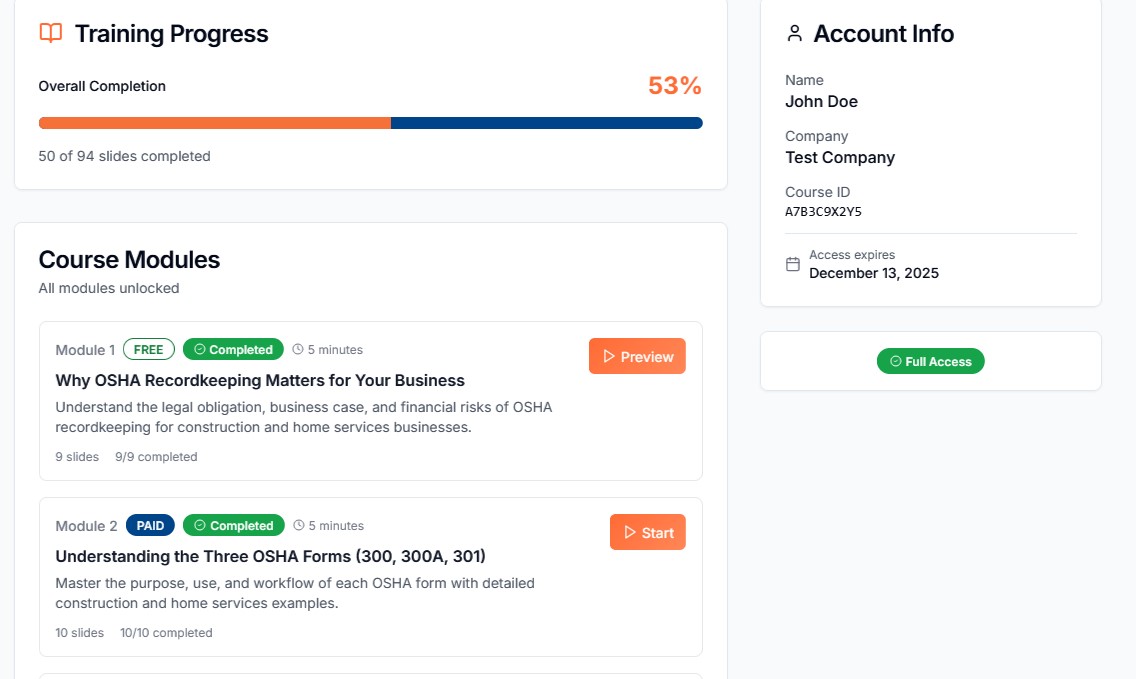Click the 53% completion percentage
The height and width of the screenshot is (679, 1136).
675,85
